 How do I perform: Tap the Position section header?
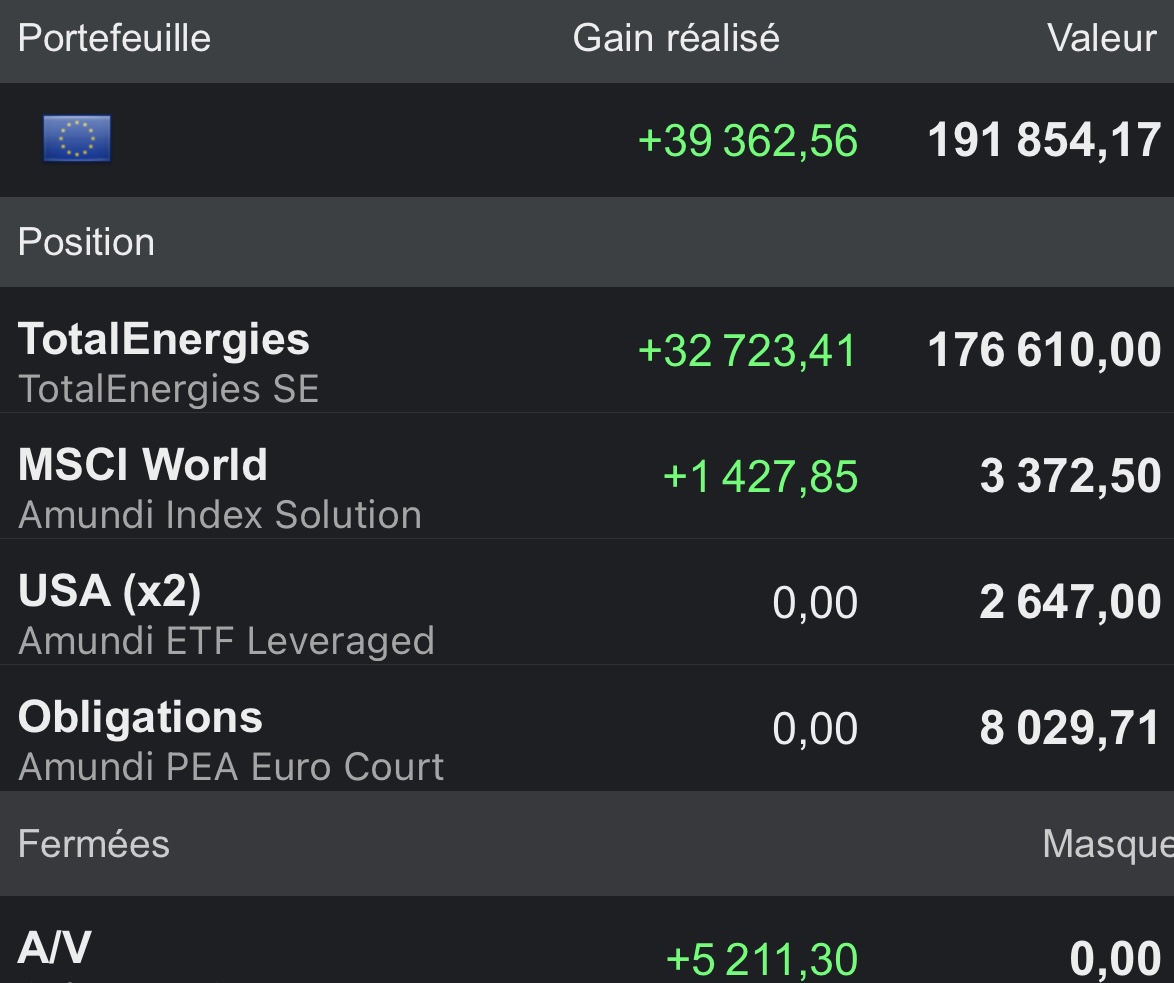pyautogui.click(x=86, y=242)
